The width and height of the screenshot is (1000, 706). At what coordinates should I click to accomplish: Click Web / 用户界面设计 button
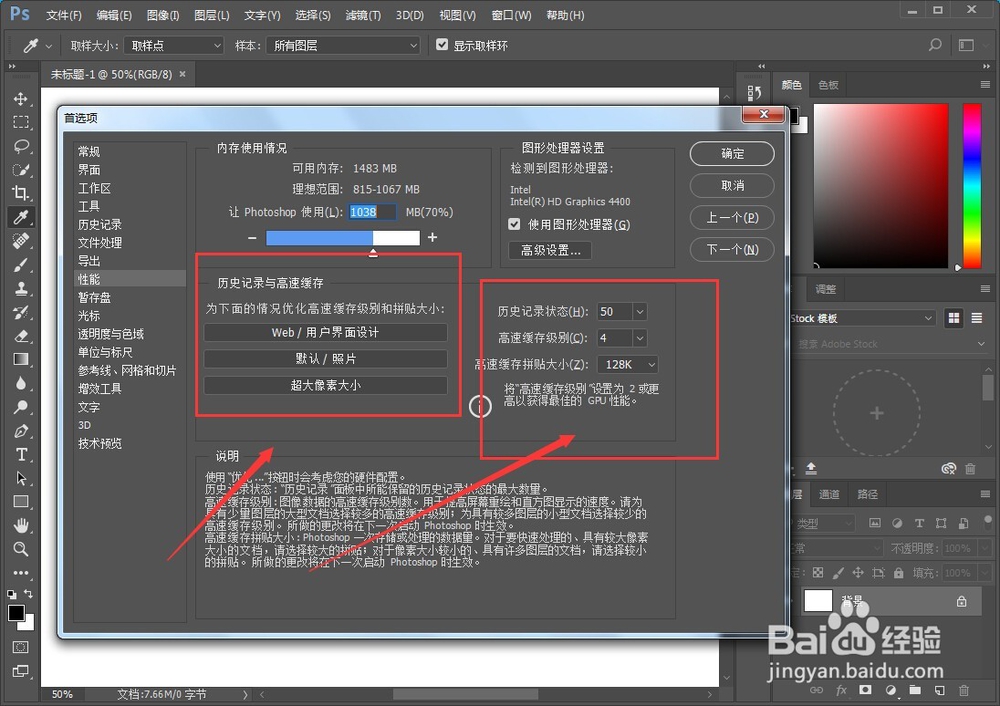click(x=325, y=332)
